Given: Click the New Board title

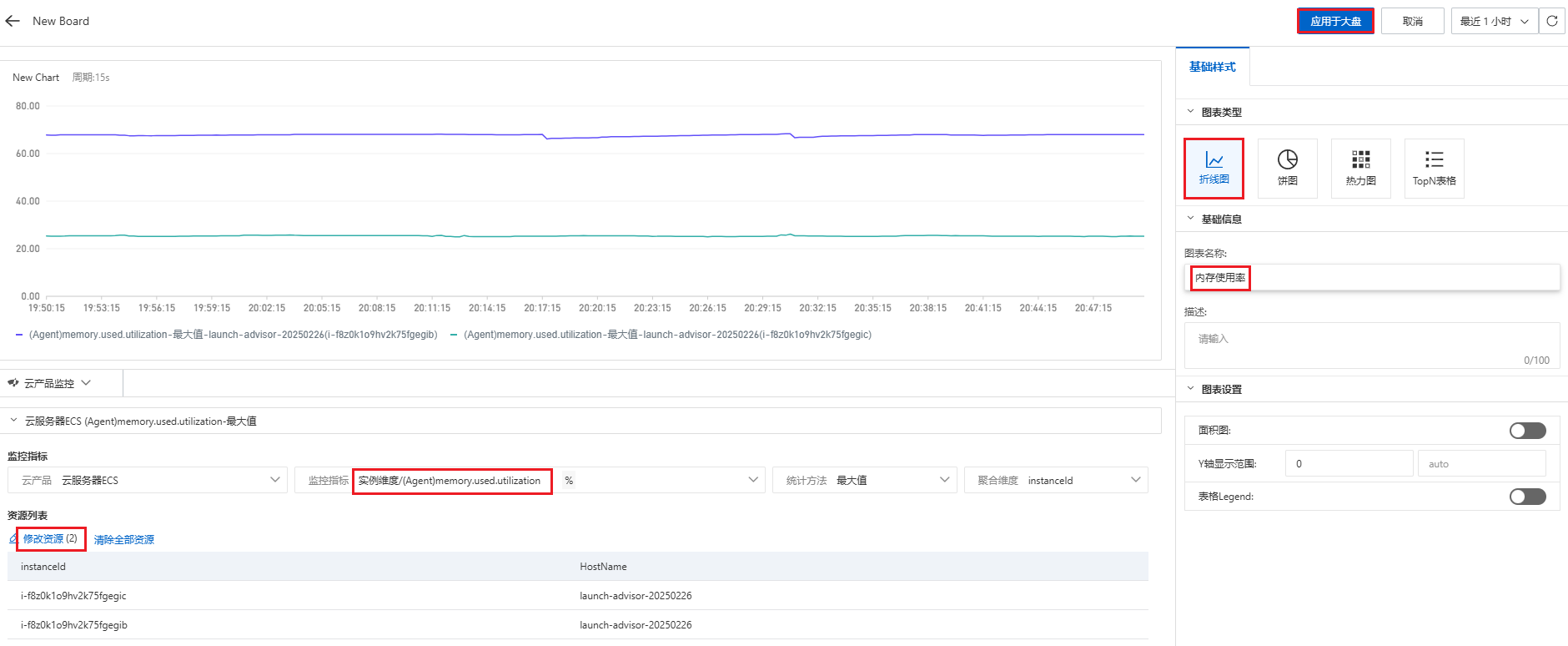Looking at the screenshot, I should pos(61,21).
